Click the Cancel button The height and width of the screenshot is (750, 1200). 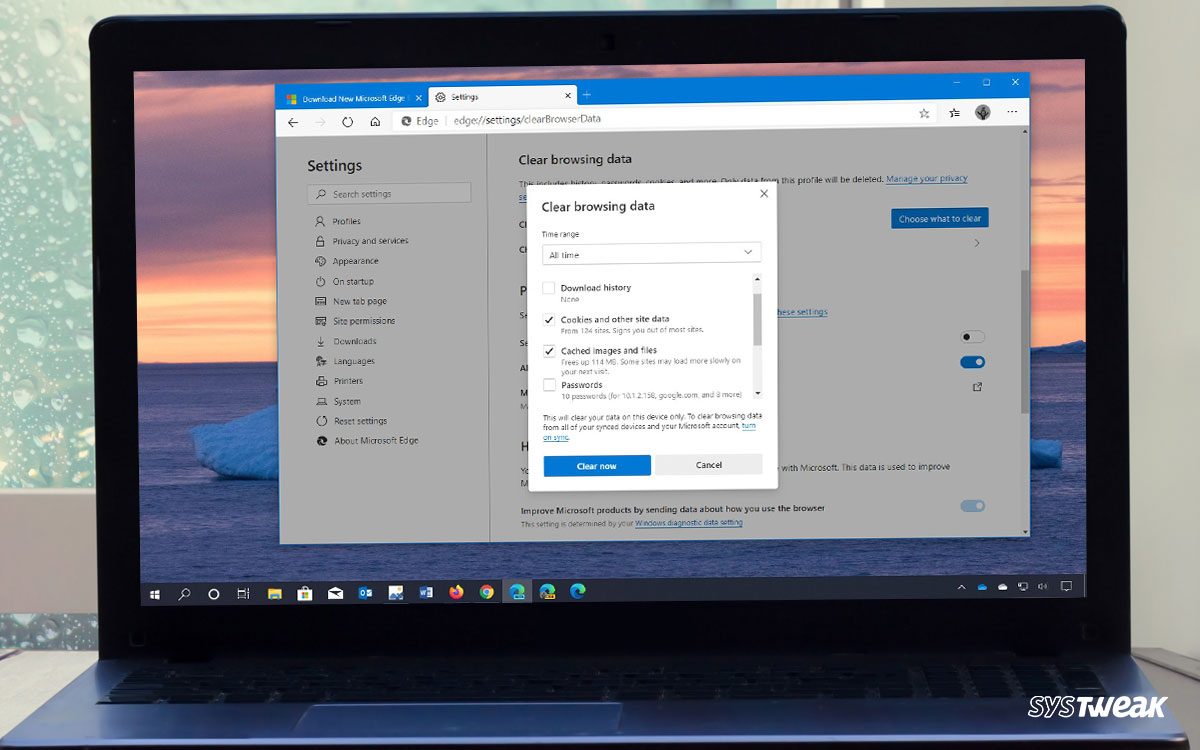click(x=708, y=465)
